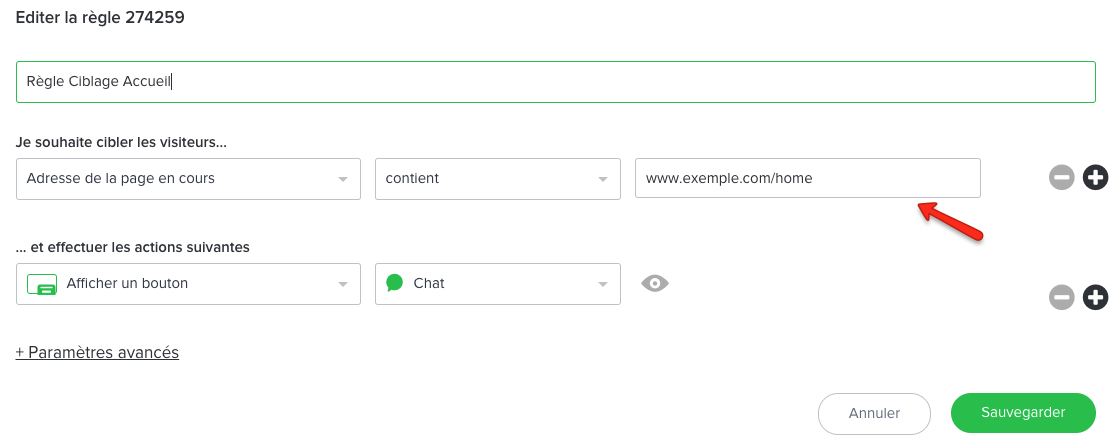The image size is (1112, 446).
Task: Open the 'contient' operator dropdown
Action: pyautogui.click(x=497, y=179)
